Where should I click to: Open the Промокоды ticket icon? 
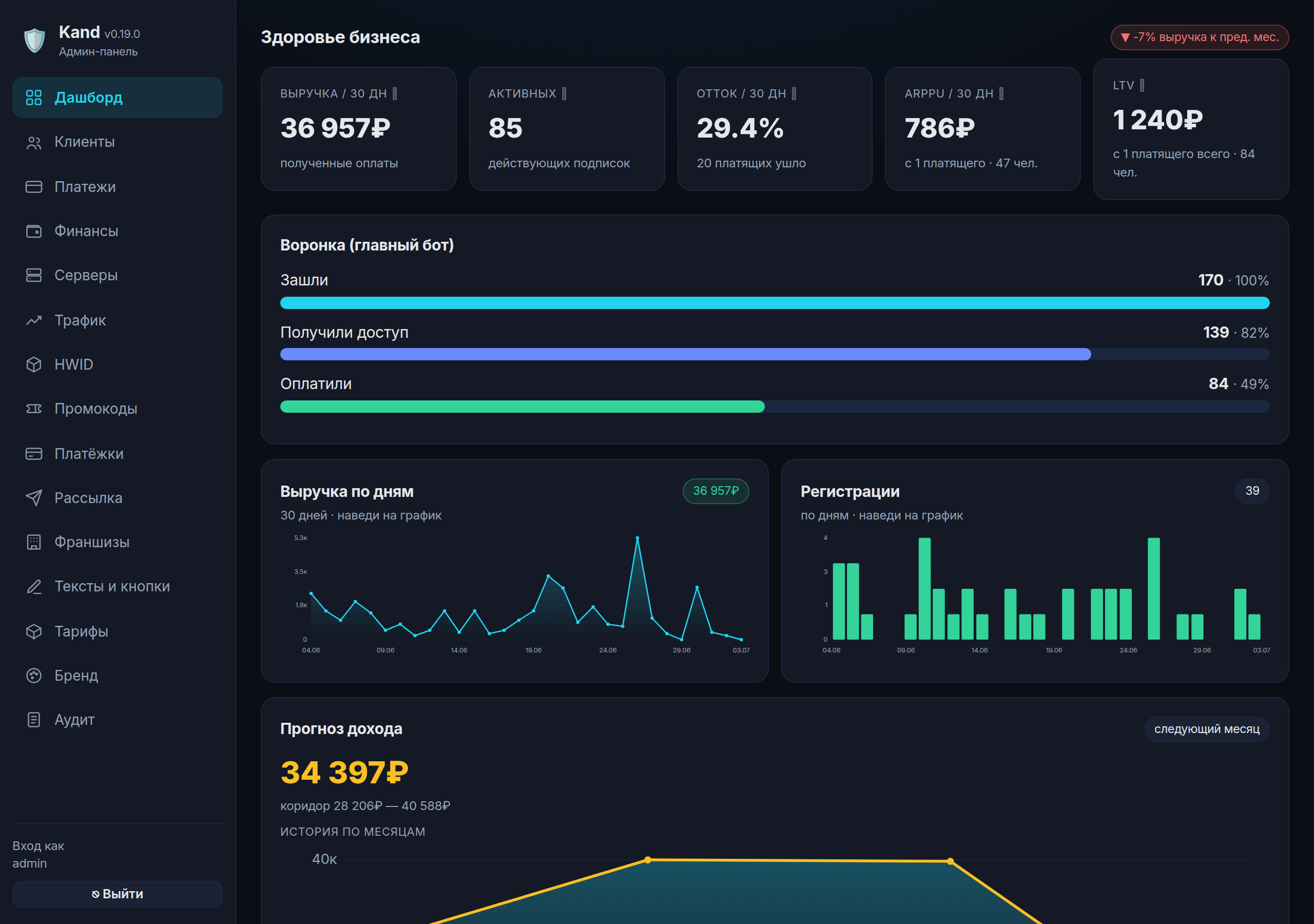[34, 409]
